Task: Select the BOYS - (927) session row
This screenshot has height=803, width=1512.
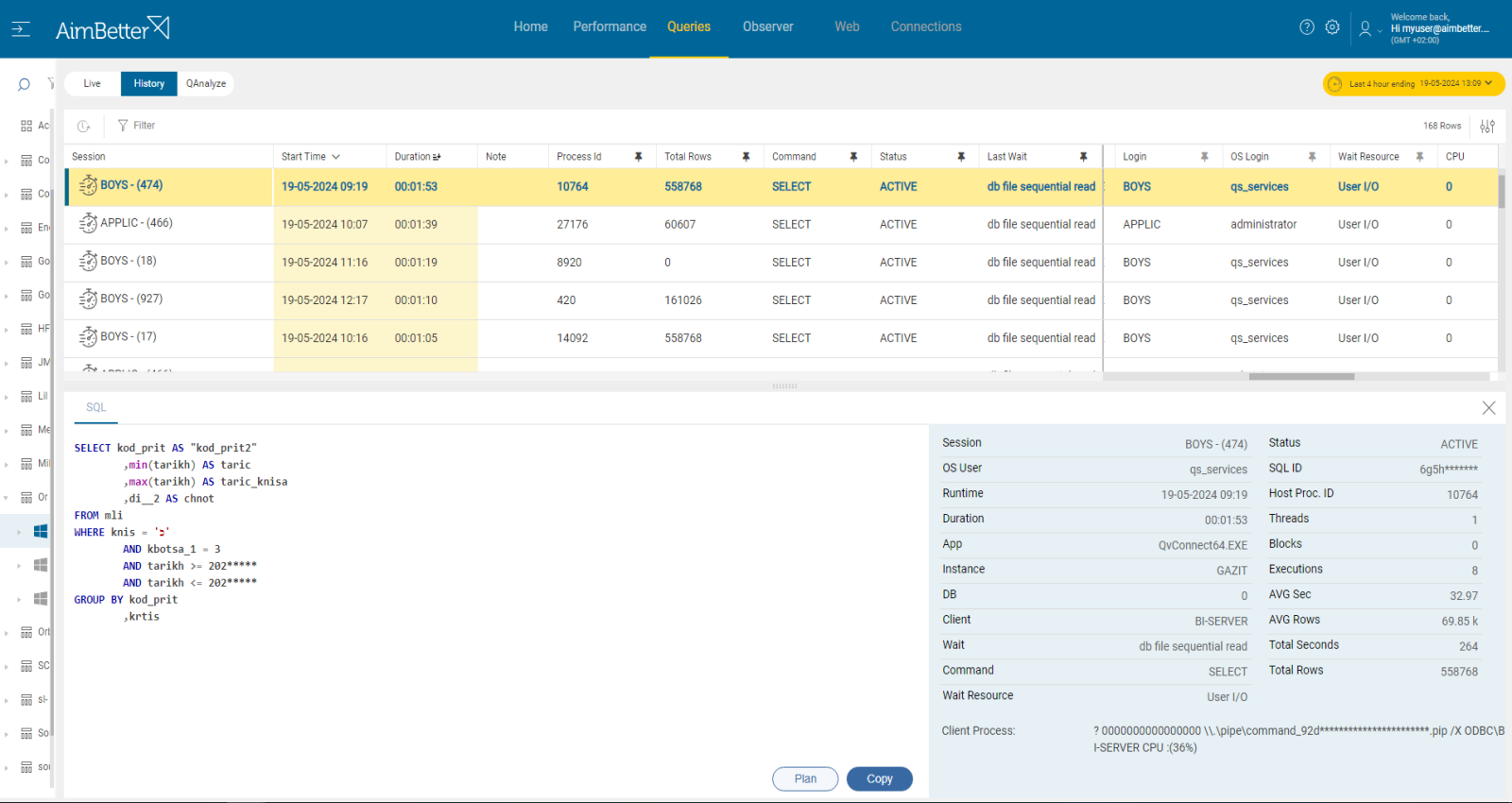Action: pos(781,300)
